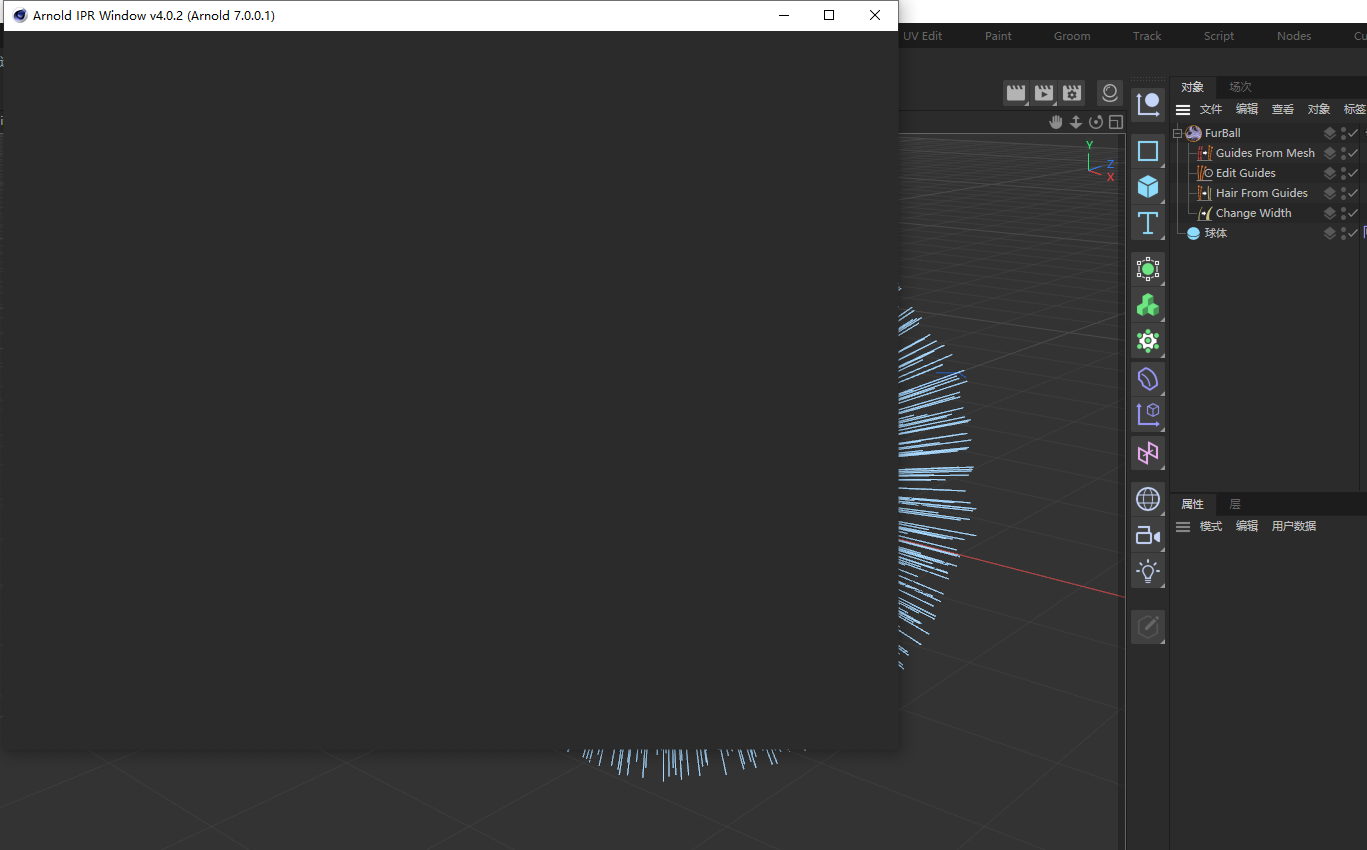Toggle Edit Guides visibility dots
Screen dimensions: 1367x850
[1343, 173]
